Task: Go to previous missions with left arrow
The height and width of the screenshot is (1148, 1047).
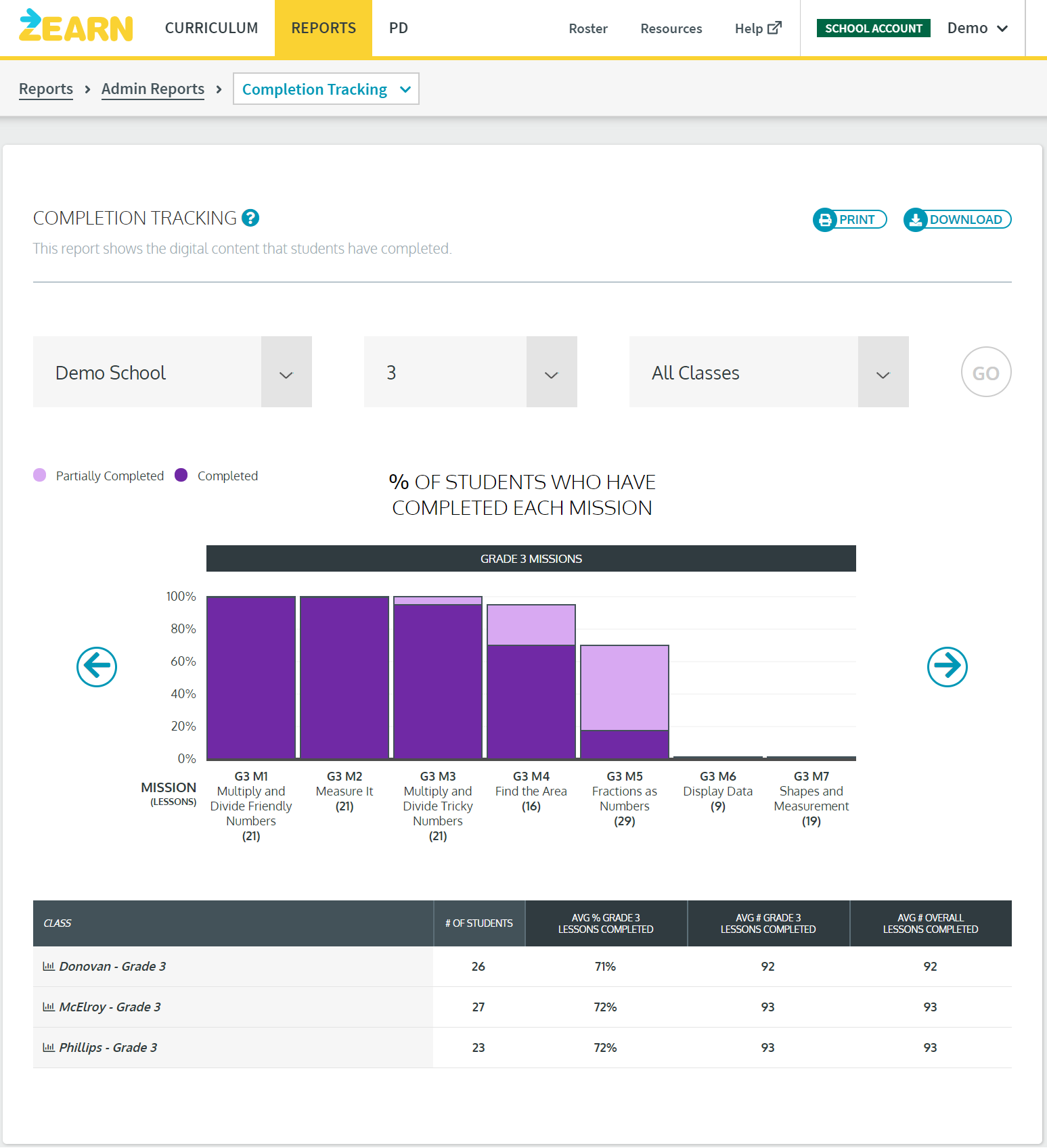Action: point(97,667)
